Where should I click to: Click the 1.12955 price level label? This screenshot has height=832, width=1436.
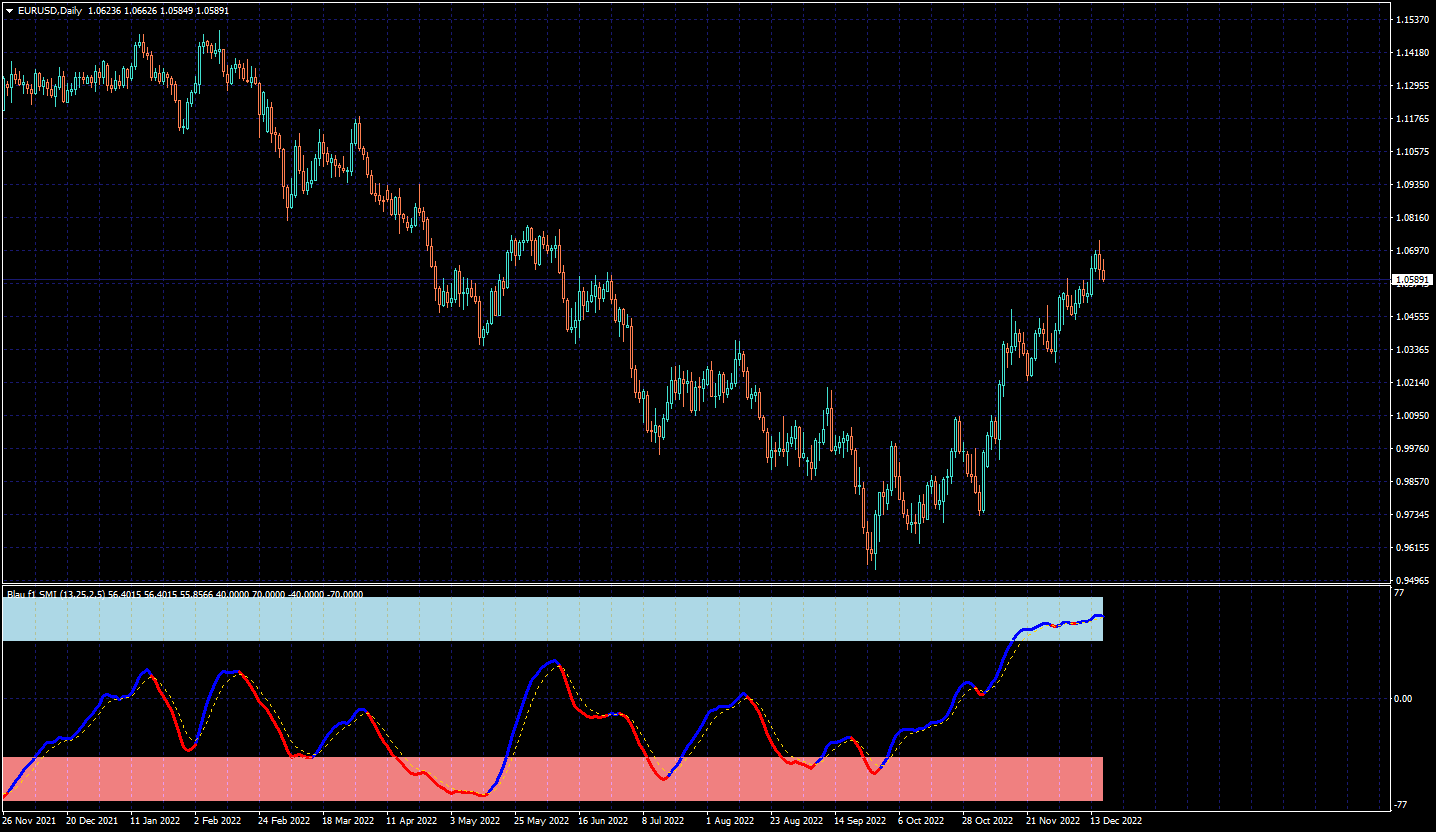coord(1412,86)
